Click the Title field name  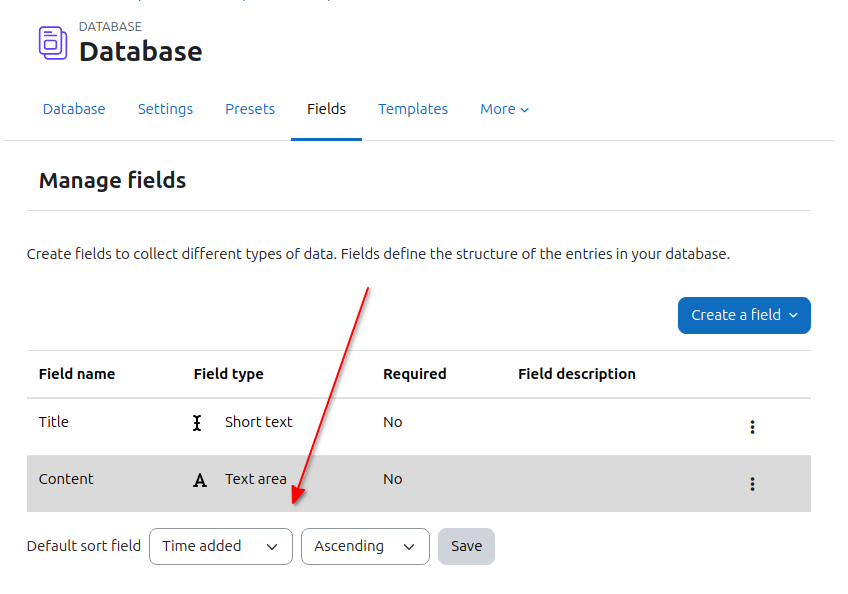pos(54,422)
